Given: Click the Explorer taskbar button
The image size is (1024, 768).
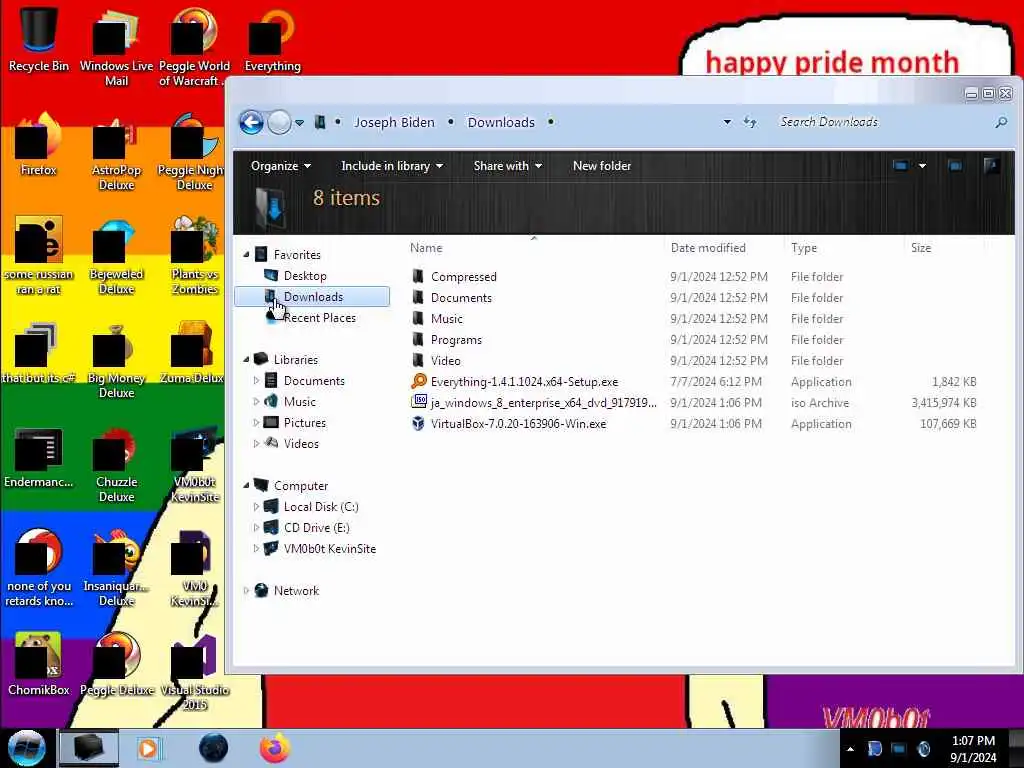Looking at the screenshot, I should click(89, 748).
